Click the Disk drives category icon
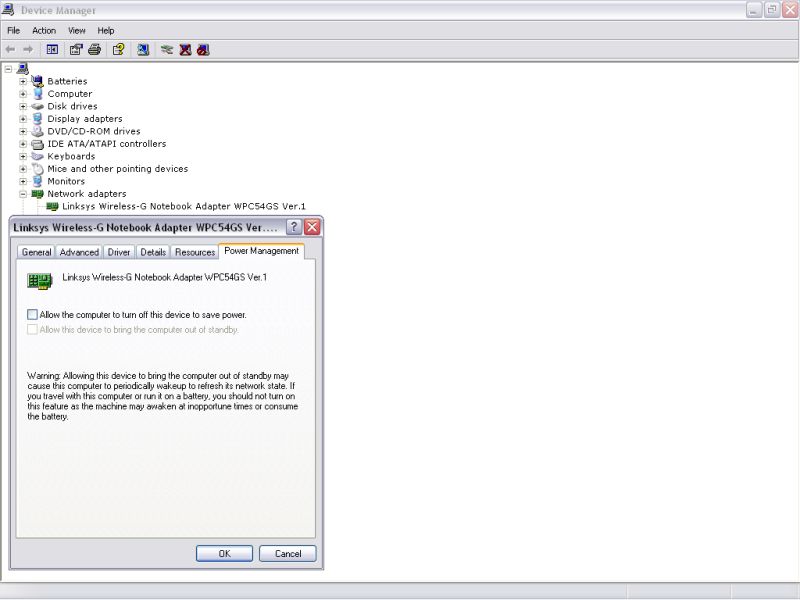800x600 pixels. (37, 106)
